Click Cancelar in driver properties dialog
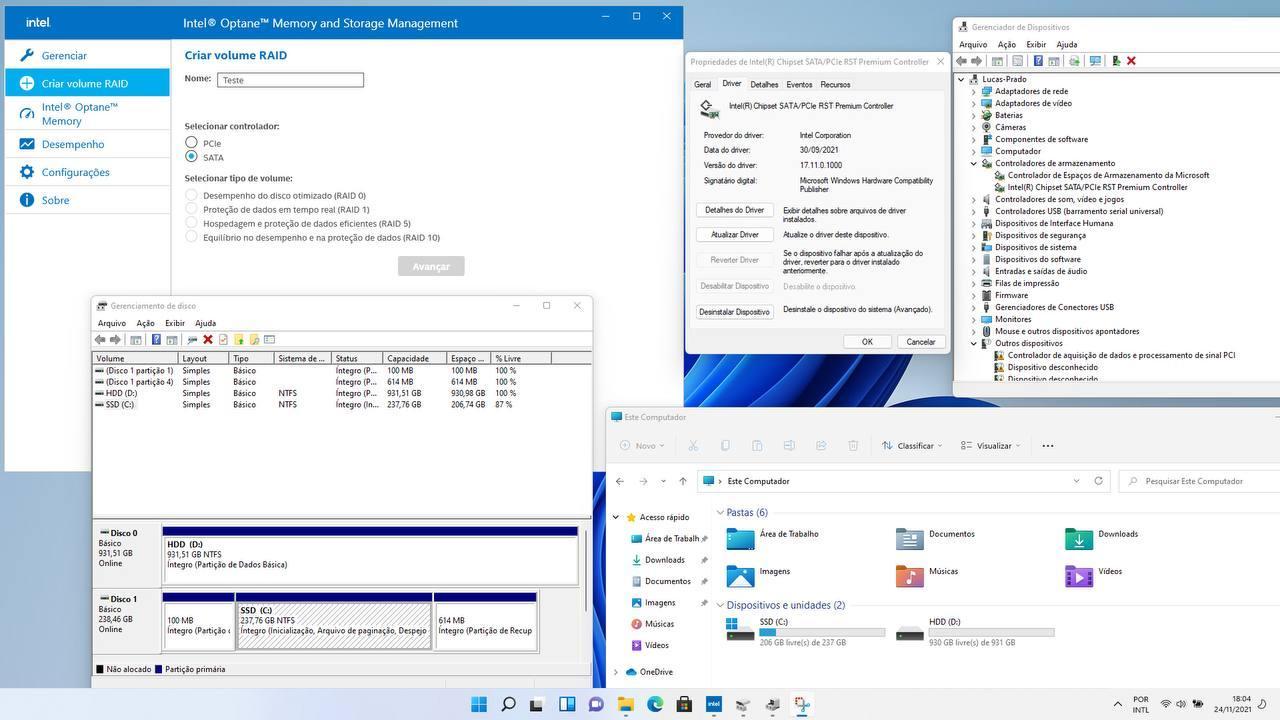Viewport: 1280px width, 720px height. 920,342
